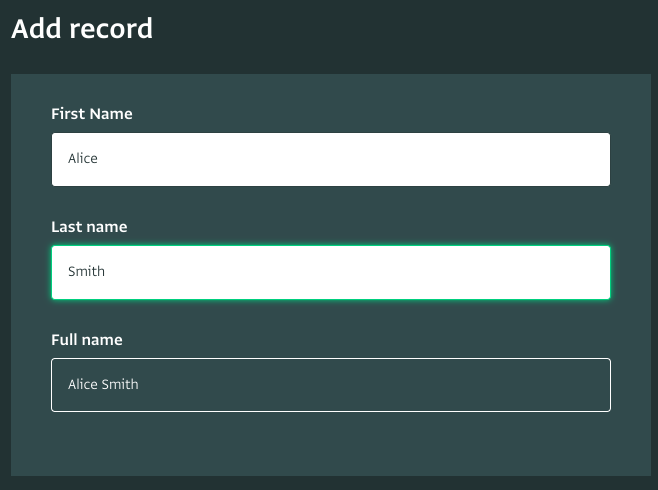
Task: Click empty form area below Full name
Action: tap(331, 444)
